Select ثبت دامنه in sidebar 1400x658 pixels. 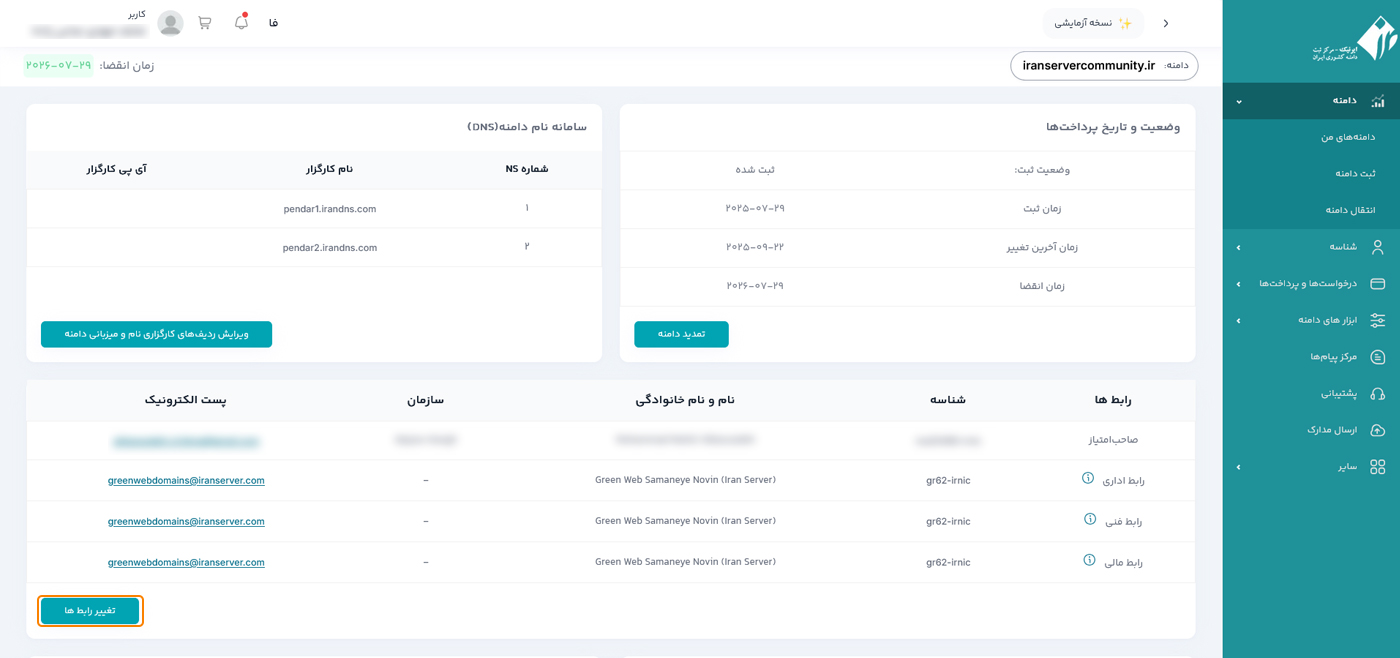tap(1354, 174)
